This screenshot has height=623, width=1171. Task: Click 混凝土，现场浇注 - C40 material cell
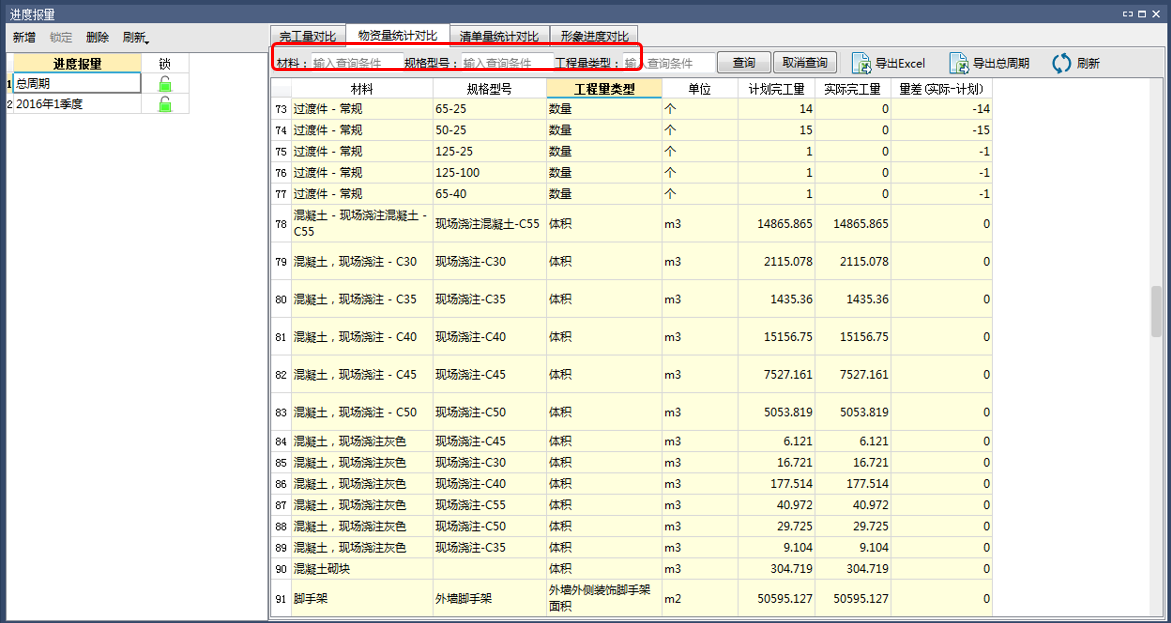point(362,337)
